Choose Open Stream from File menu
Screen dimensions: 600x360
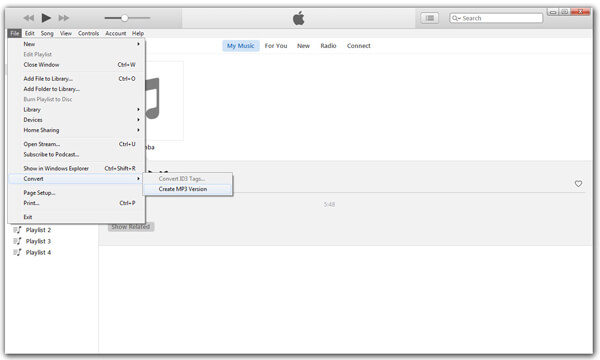pos(77,144)
